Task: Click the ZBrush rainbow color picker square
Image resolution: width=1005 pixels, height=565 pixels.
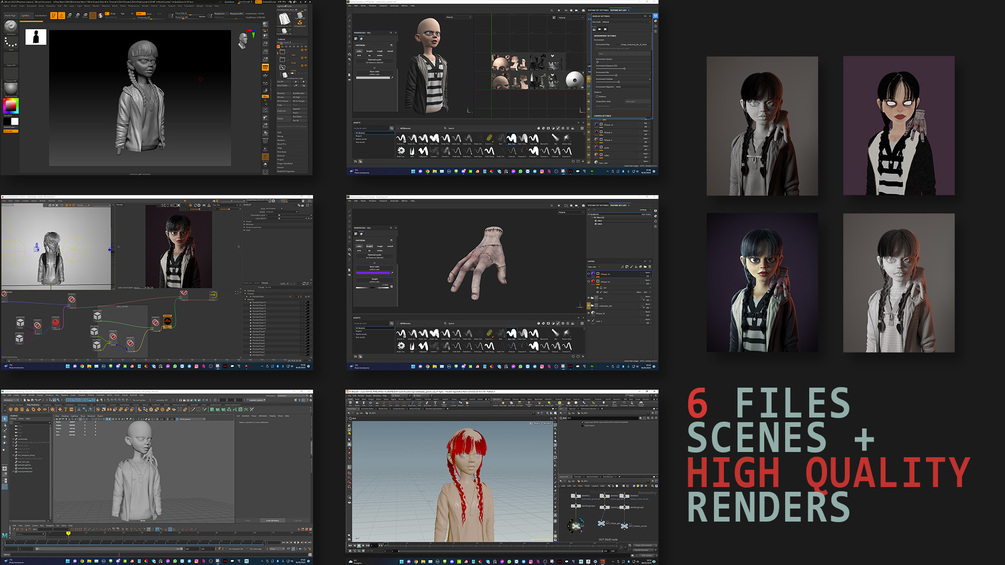Action: click(11, 106)
